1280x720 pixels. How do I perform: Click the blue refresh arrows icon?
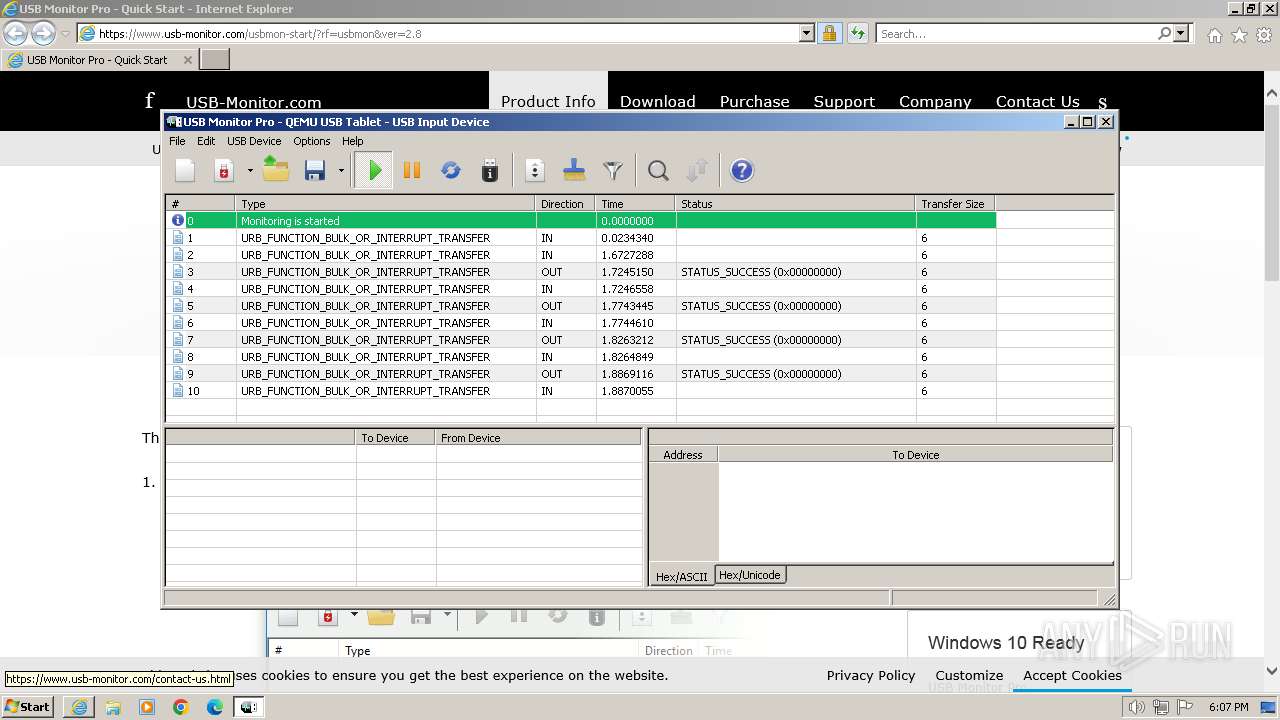click(x=451, y=171)
